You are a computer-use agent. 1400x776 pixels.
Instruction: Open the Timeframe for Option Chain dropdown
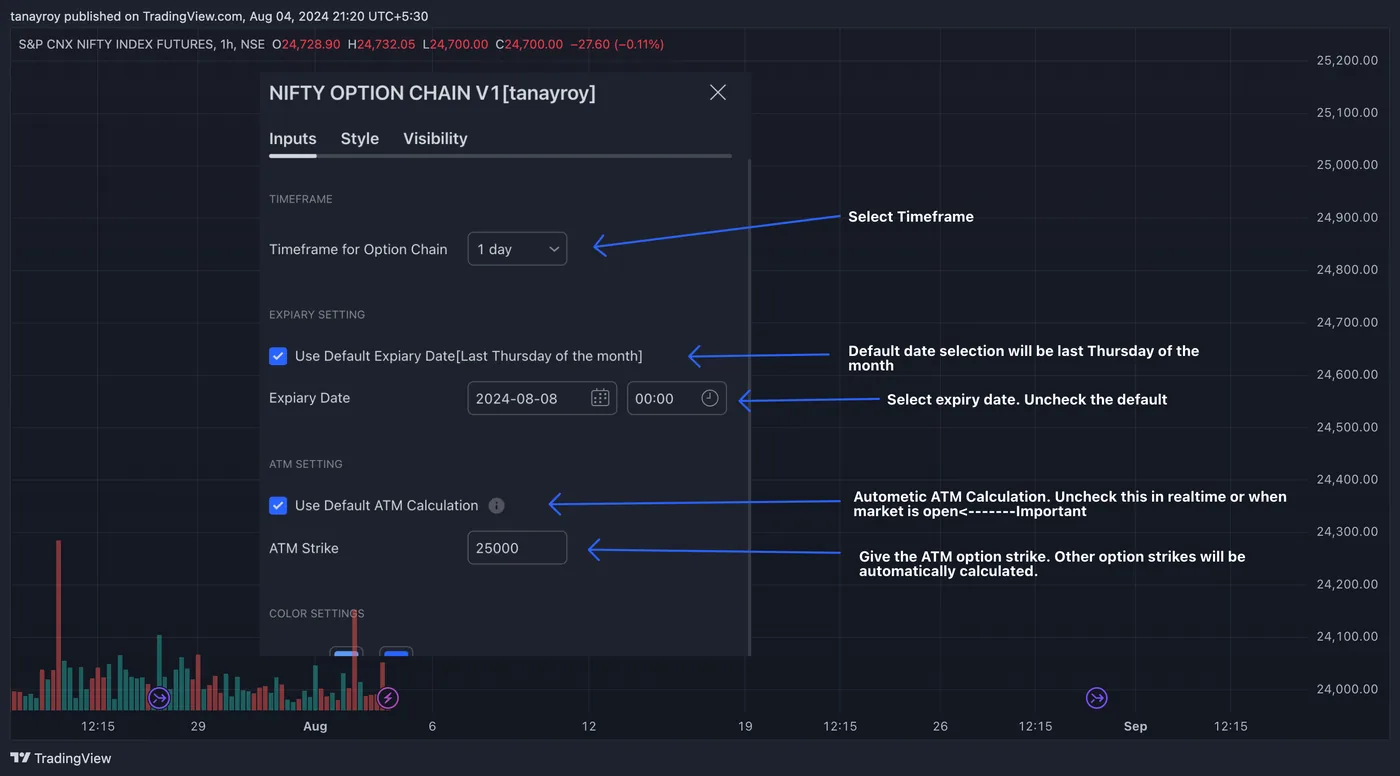[x=517, y=249]
